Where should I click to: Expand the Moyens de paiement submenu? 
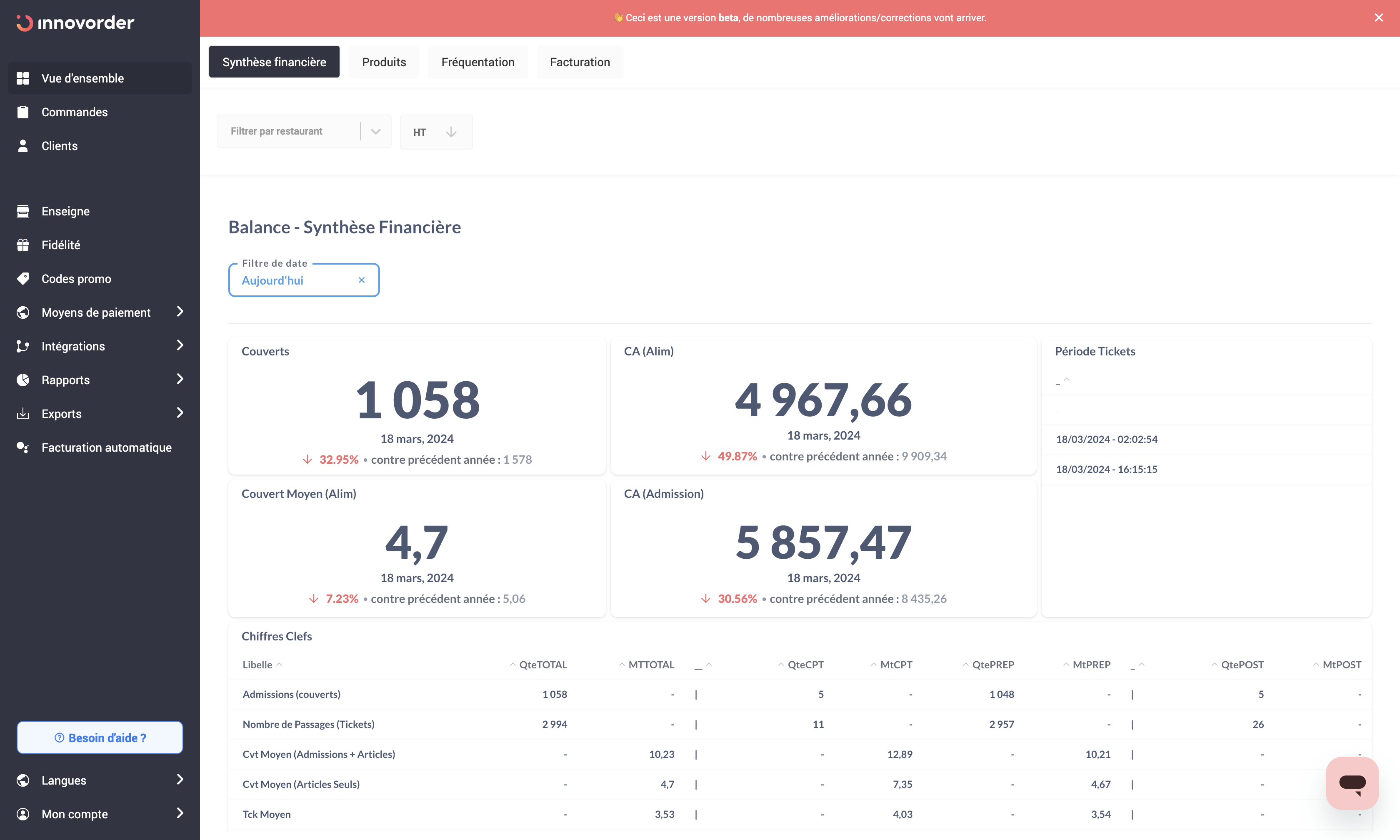point(180,312)
